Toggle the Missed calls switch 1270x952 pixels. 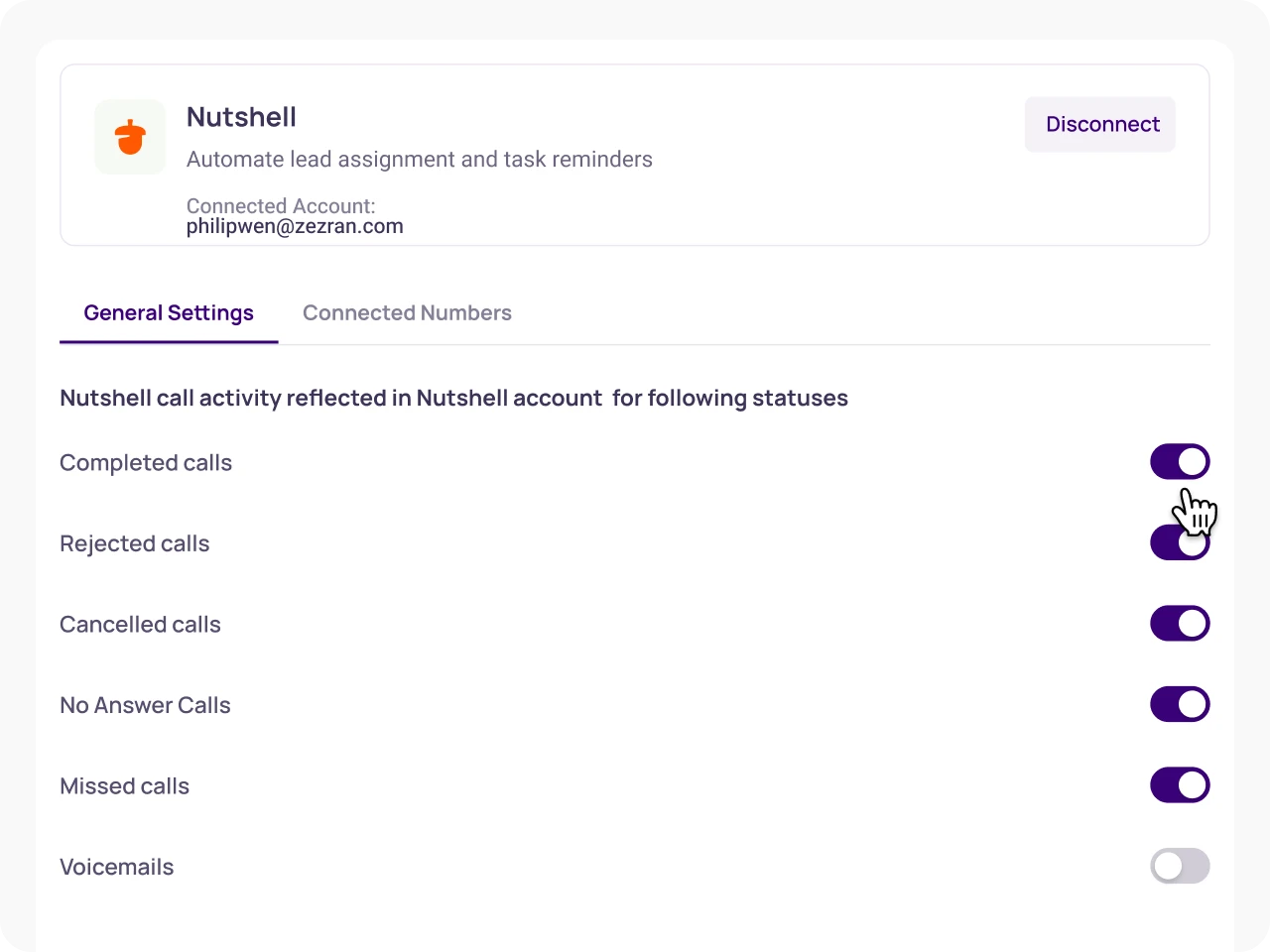point(1180,785)
